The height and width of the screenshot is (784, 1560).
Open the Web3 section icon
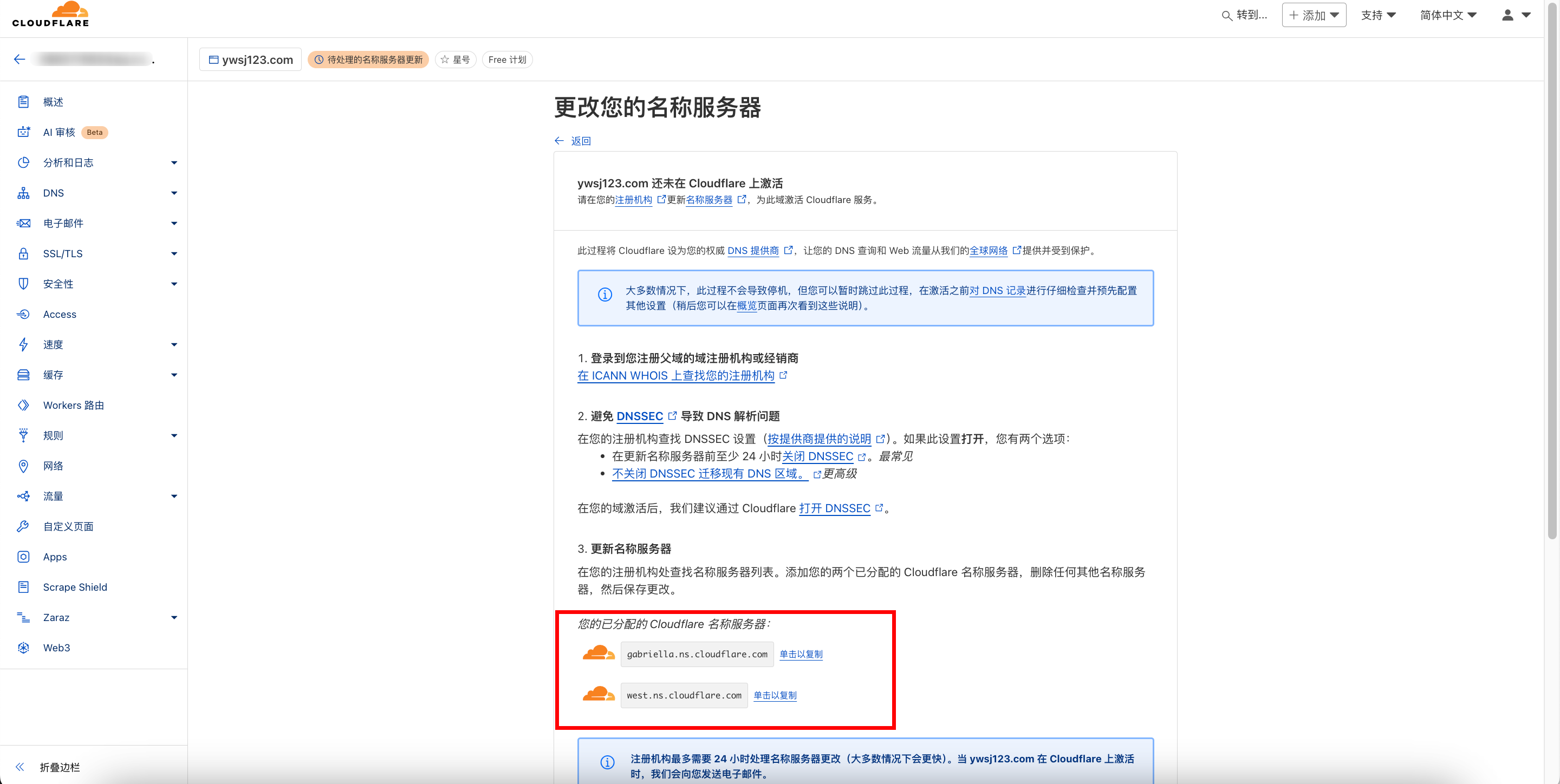(24, 648)
